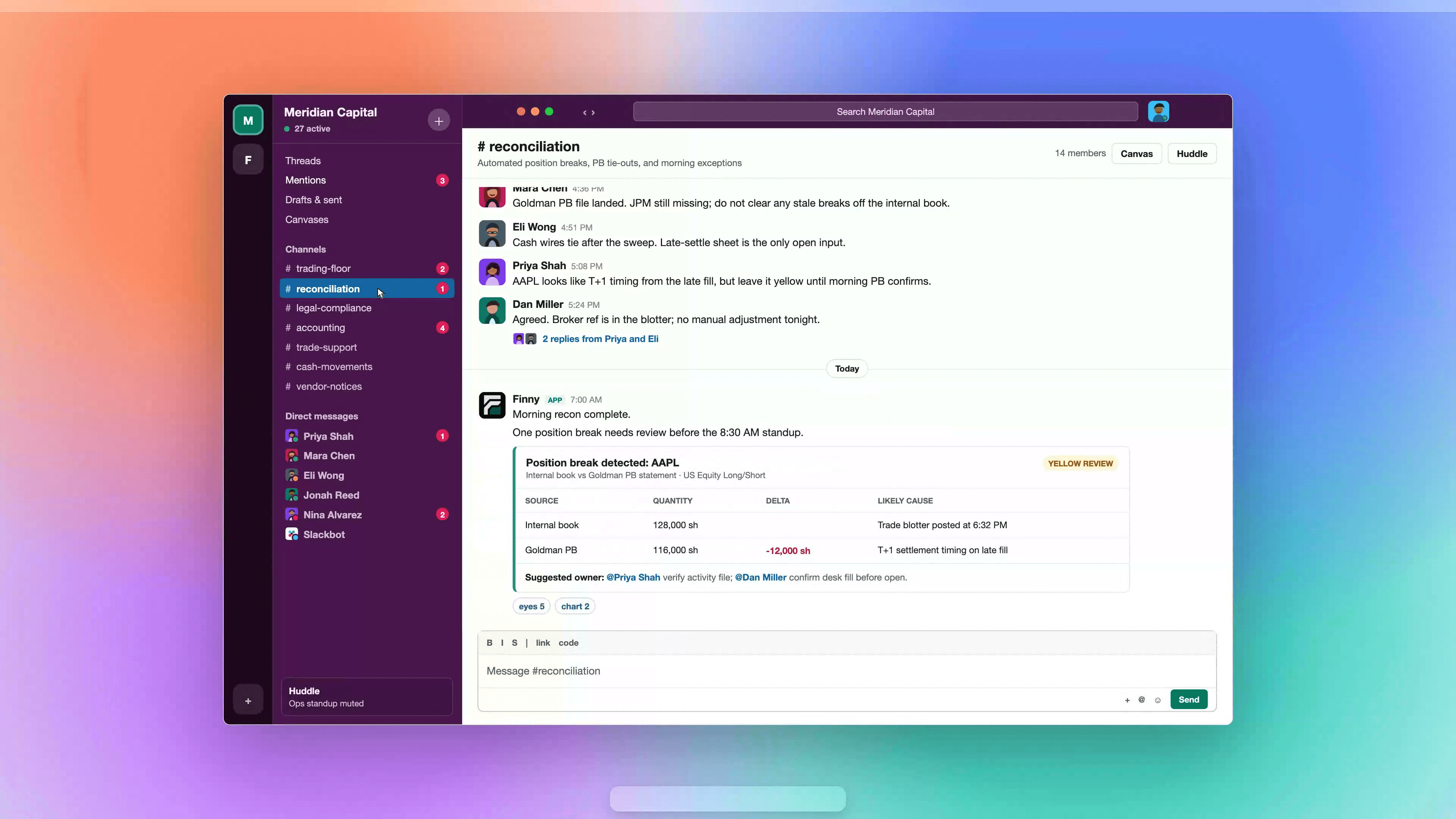Open Slackbot direct message
1456x819 pixels.
pos(367,534)
